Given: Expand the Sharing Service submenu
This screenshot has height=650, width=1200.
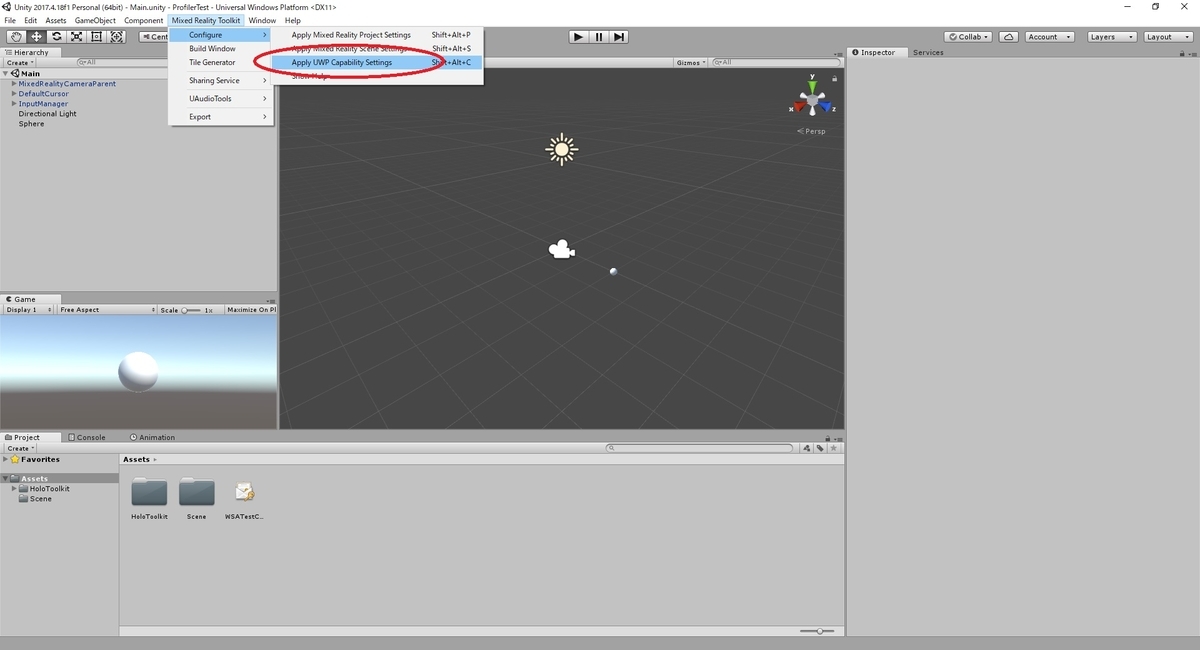Looking at the screenshot, I should tap(221, 80).
